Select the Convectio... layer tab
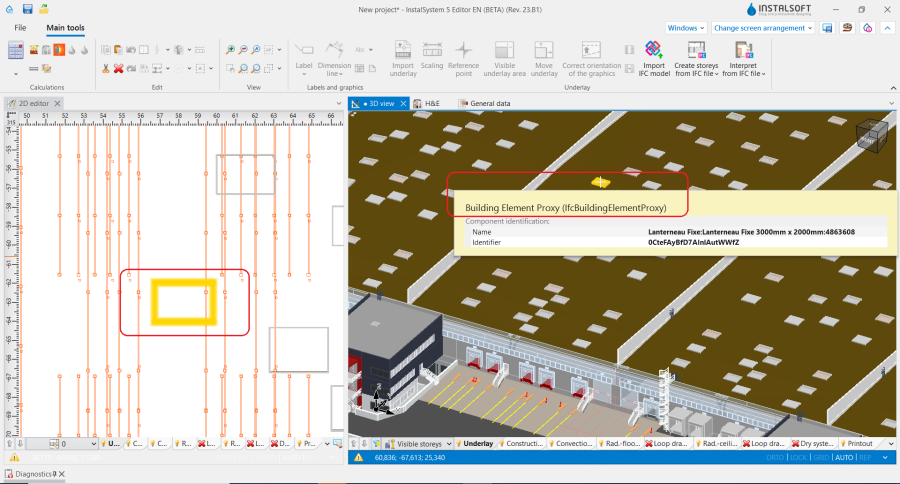The height and width of the screenshot is (484, 900). click(x=570, y=444)
